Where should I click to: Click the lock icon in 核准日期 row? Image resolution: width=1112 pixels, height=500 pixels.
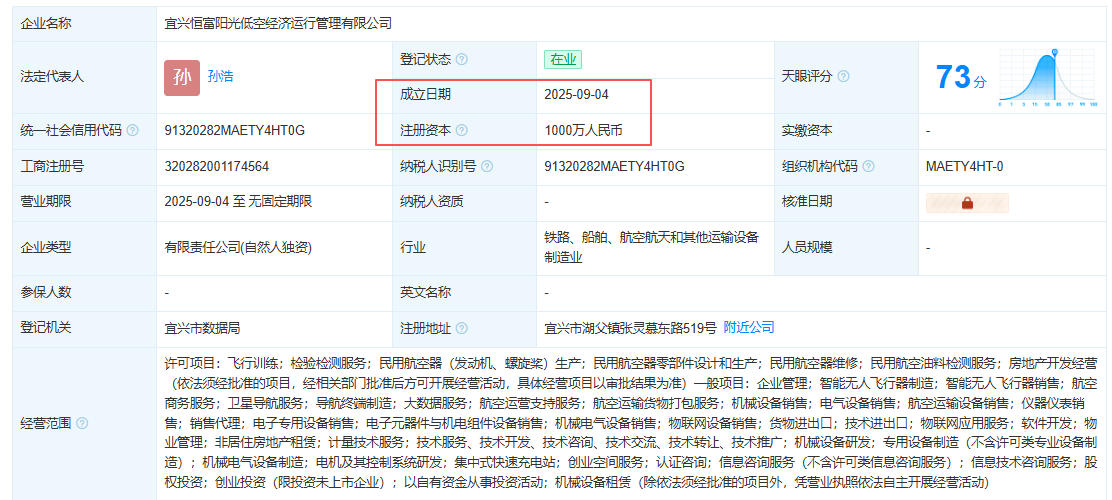click(967, 203)
